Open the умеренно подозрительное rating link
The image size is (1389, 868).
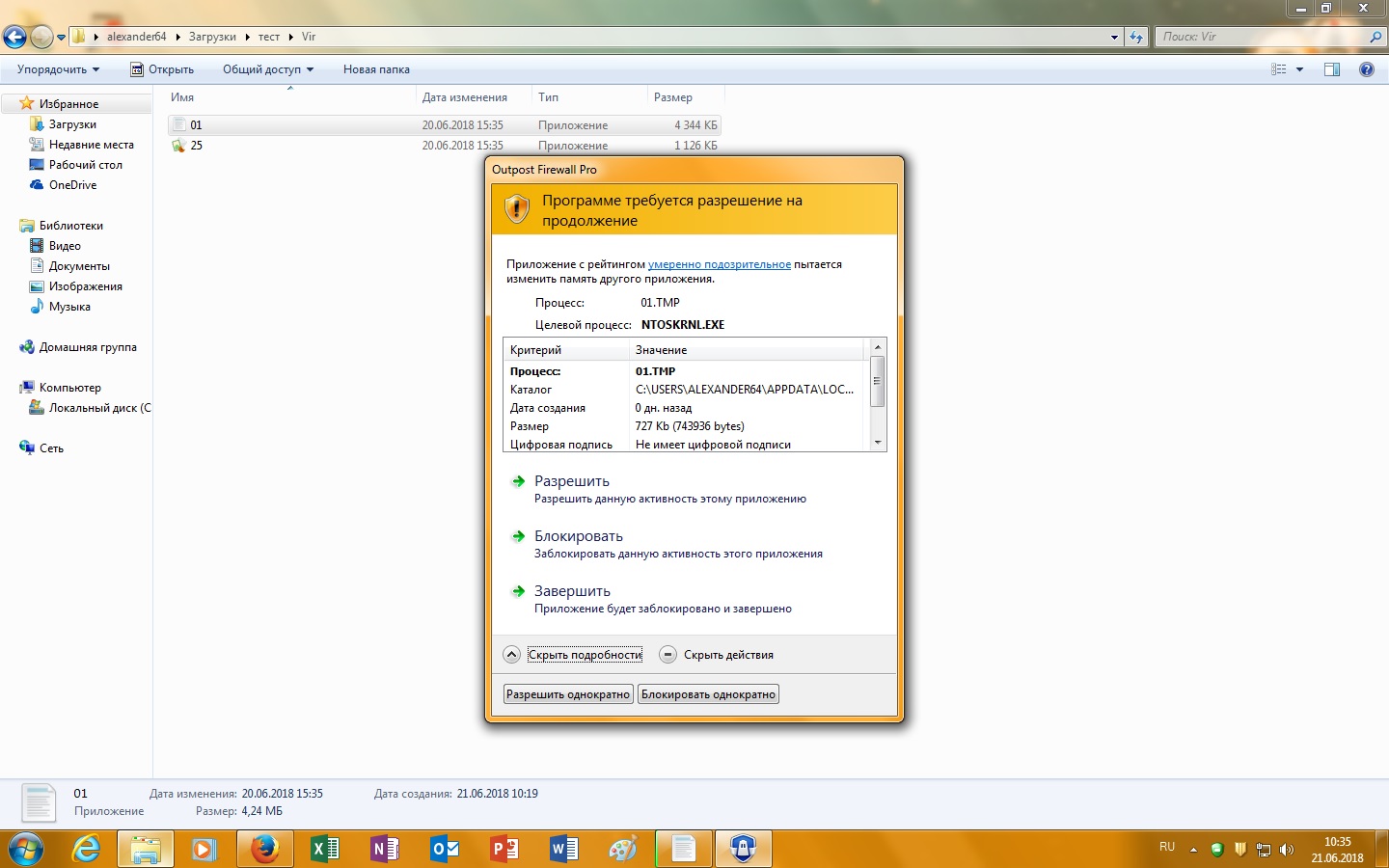(x=719, y=264)
